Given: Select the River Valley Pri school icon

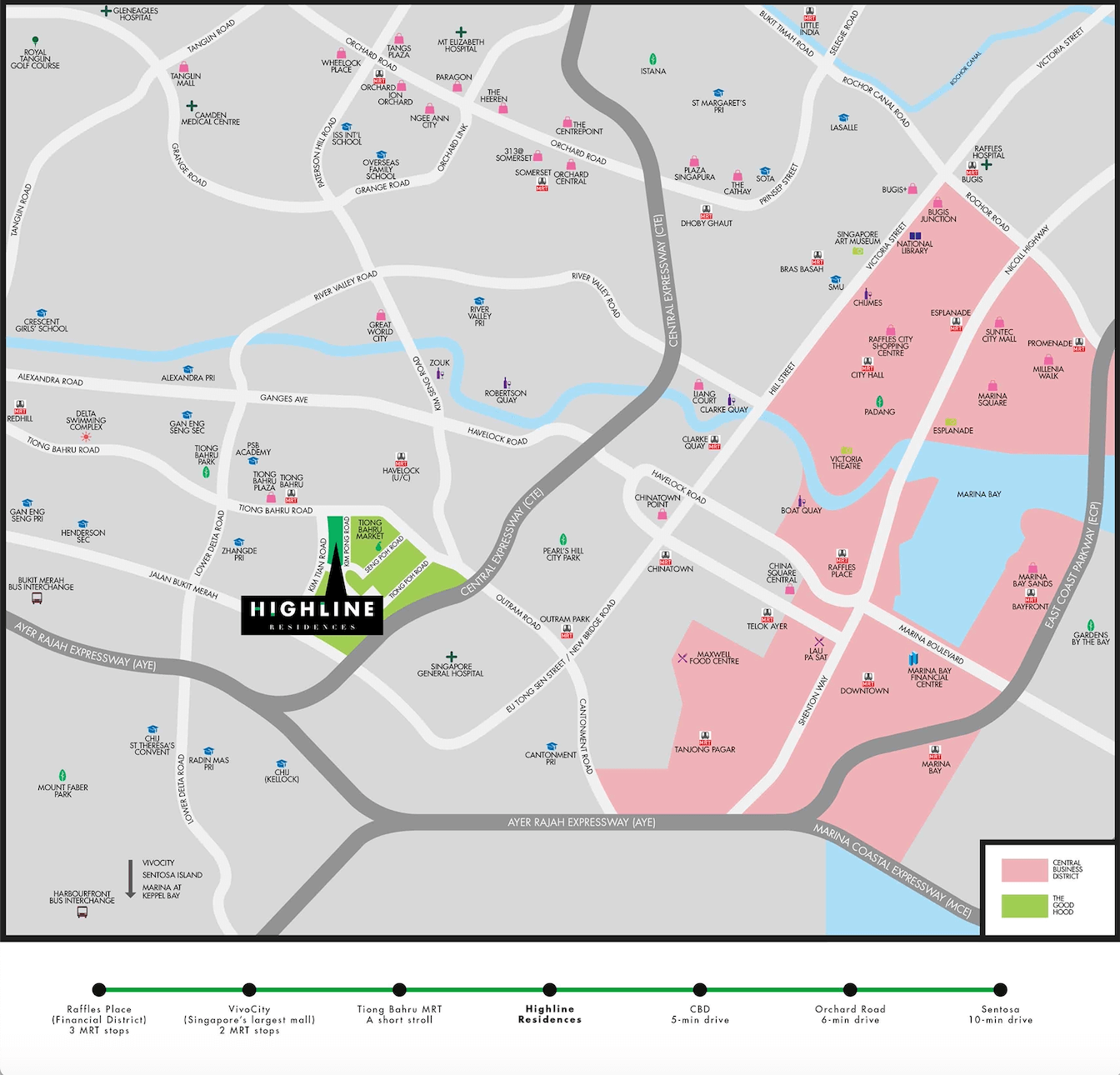Looking at the screenshot, I should 479,301.
